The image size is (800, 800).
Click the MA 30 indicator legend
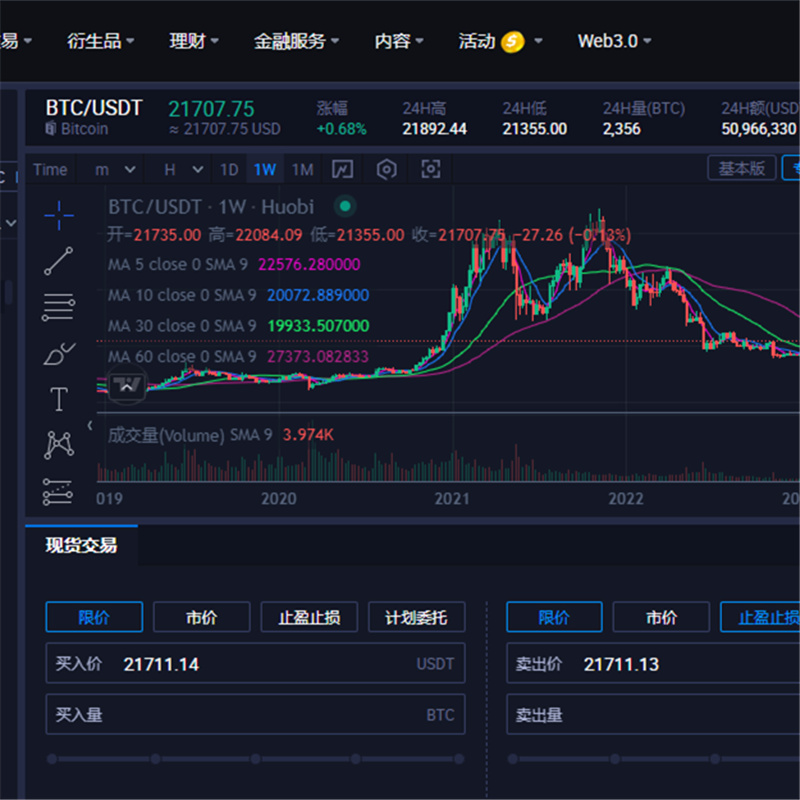238,326
